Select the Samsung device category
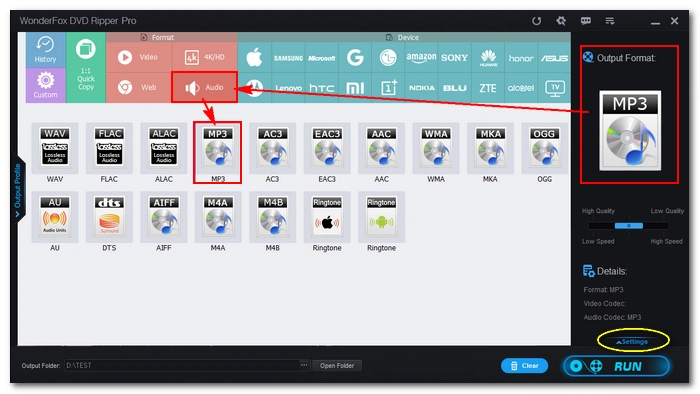700x394 pixels. 288,58
